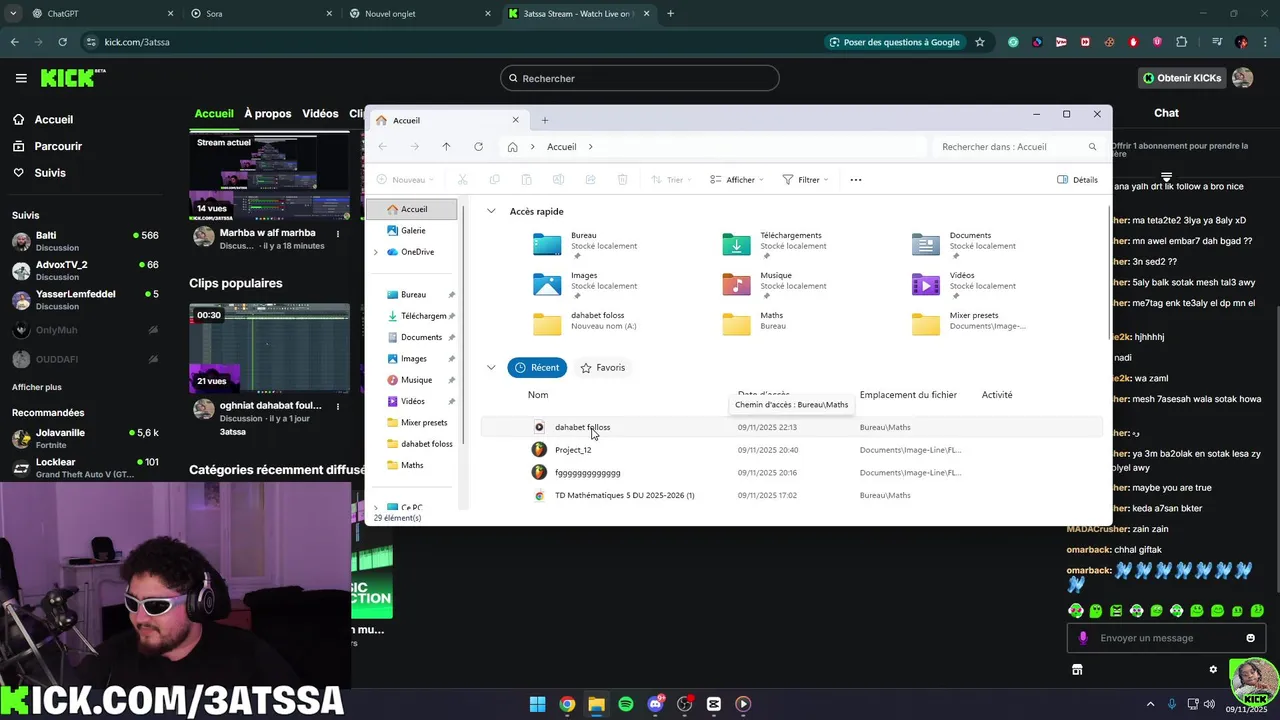Open the Kick hamburger menu
Image resolution: width=1280 pixels, height=720 pixels.
click(x=21, y=78)
